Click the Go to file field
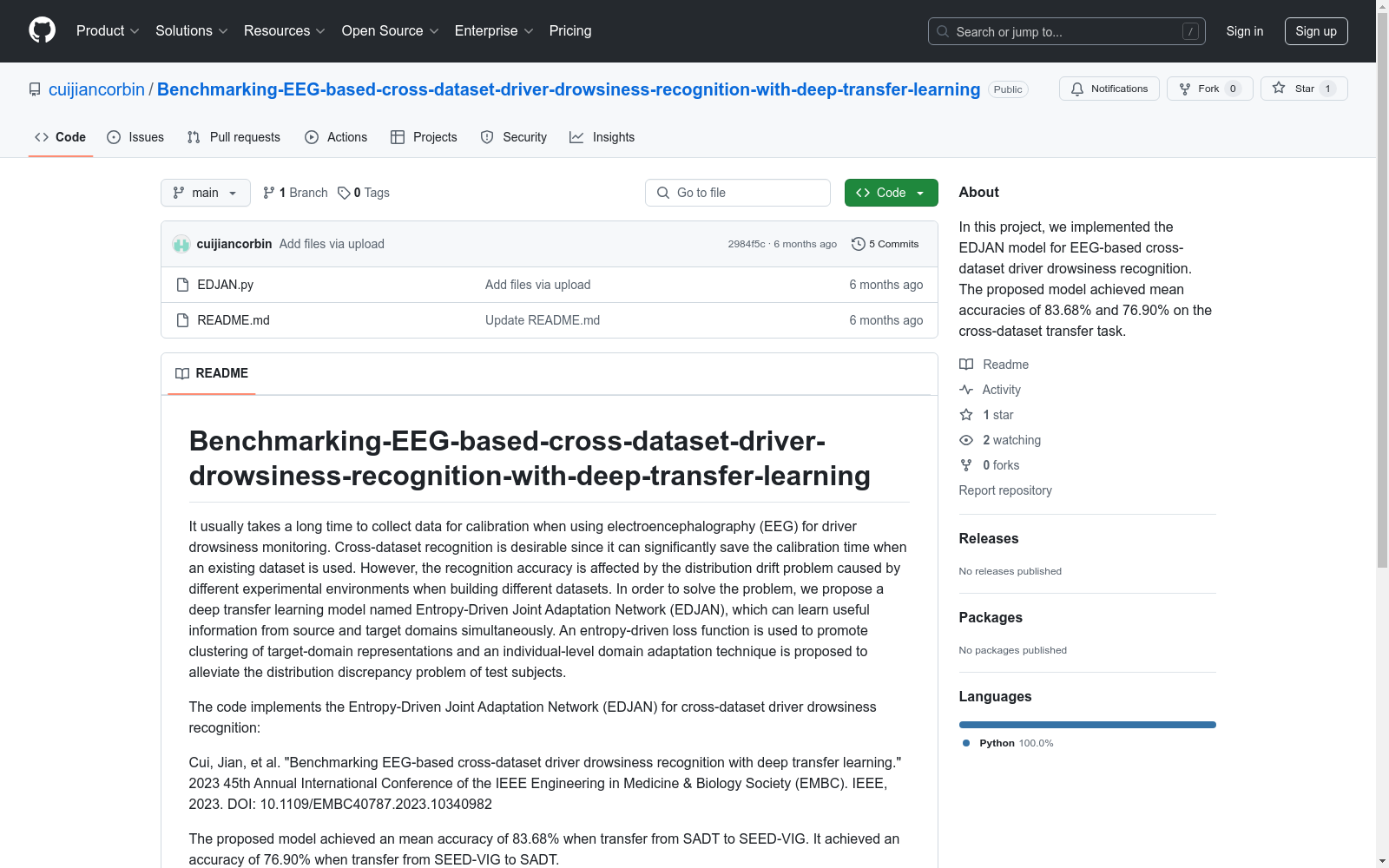Screen dimensions: 1389x868 pyautogui.click(x=738, y=193)
